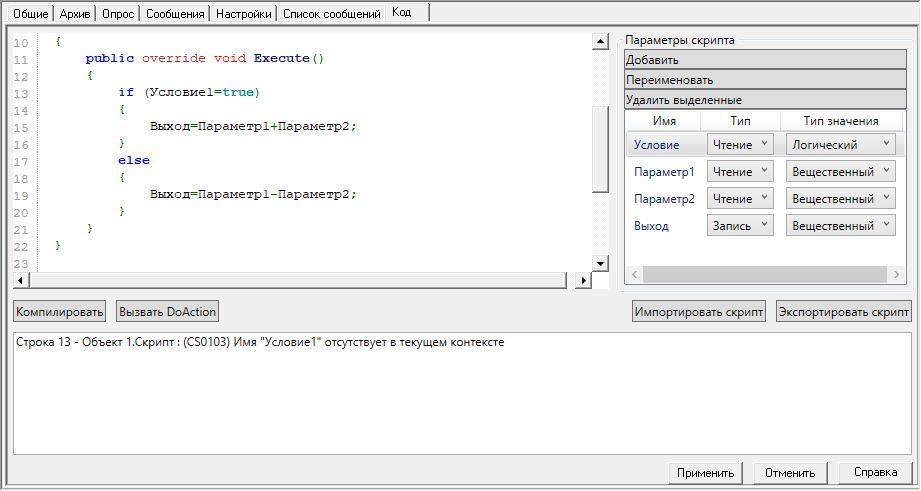Click the Отменить button
The height and width of the screenshot is (491, 921).
click(790, 473)
